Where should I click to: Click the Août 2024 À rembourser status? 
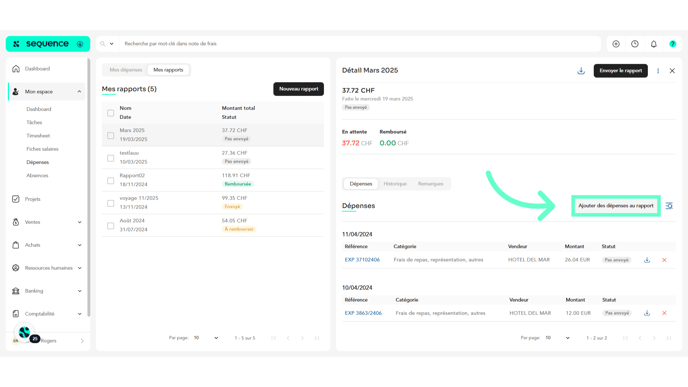(239, 229)
